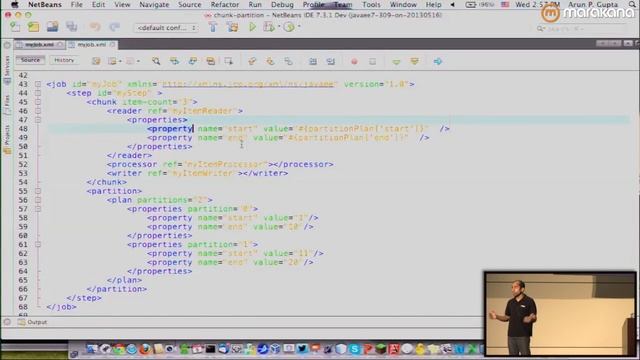Viewport: 640px width, 360px height.
Task: Collapse the chunk element fold at line 45
Action: [38, 102]
